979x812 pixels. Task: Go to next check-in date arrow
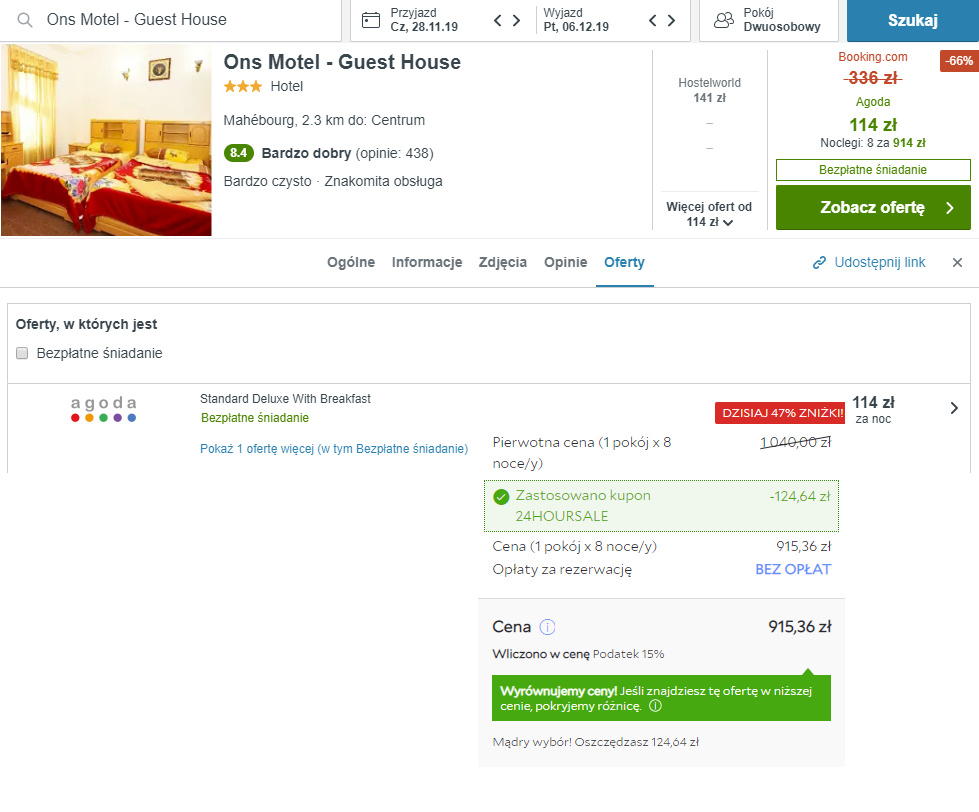[x=516, y=20]
